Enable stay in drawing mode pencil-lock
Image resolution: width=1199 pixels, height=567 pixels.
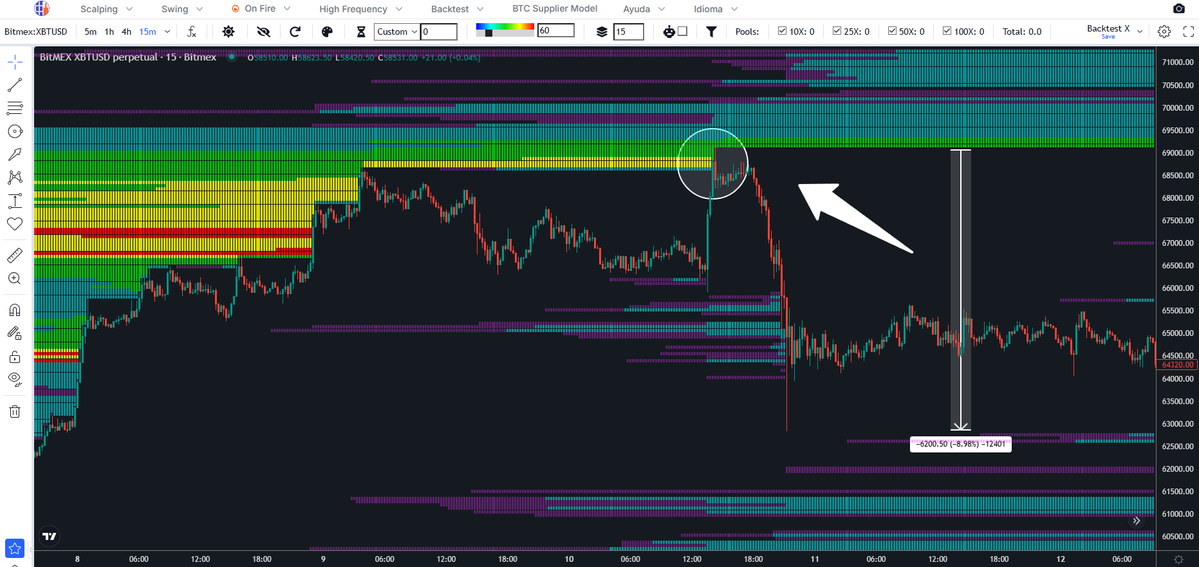[15, 334]
